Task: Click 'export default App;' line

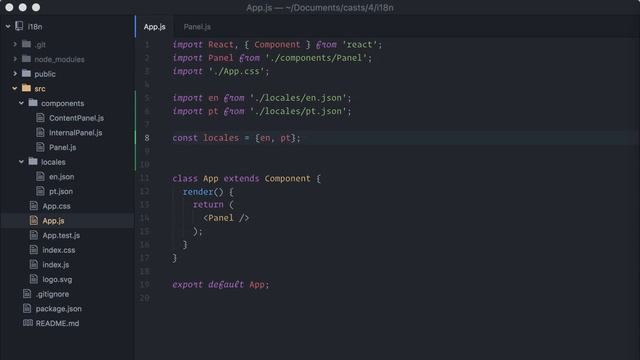Action: click(221, 284)
